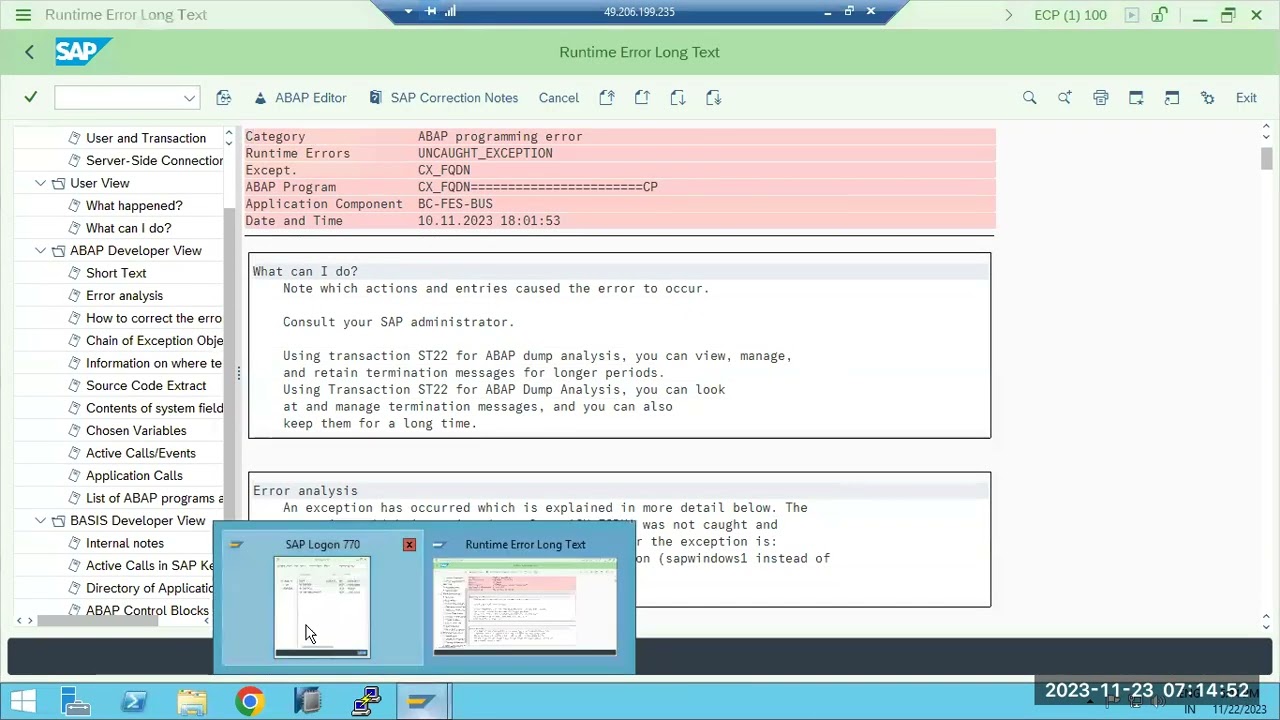Click the Cancel button
1280x720 pixels.
pyautogui.click(x=558, y=98)
